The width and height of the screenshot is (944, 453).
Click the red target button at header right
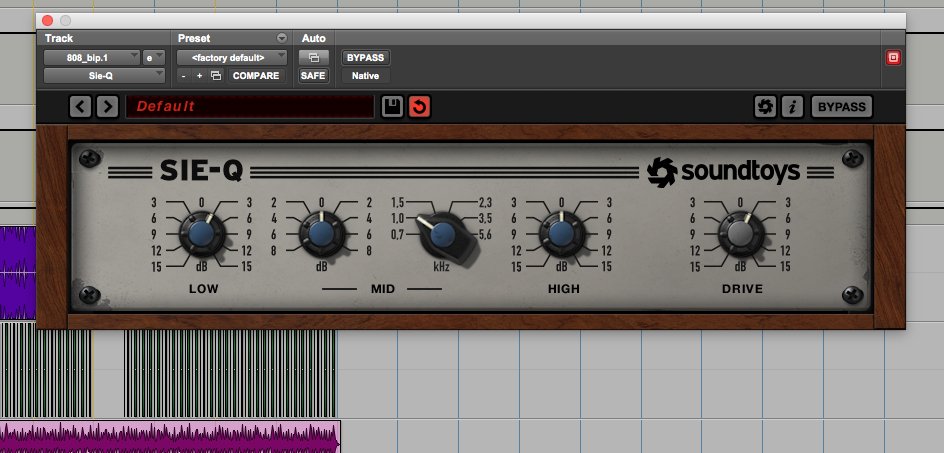click(893, 58)
